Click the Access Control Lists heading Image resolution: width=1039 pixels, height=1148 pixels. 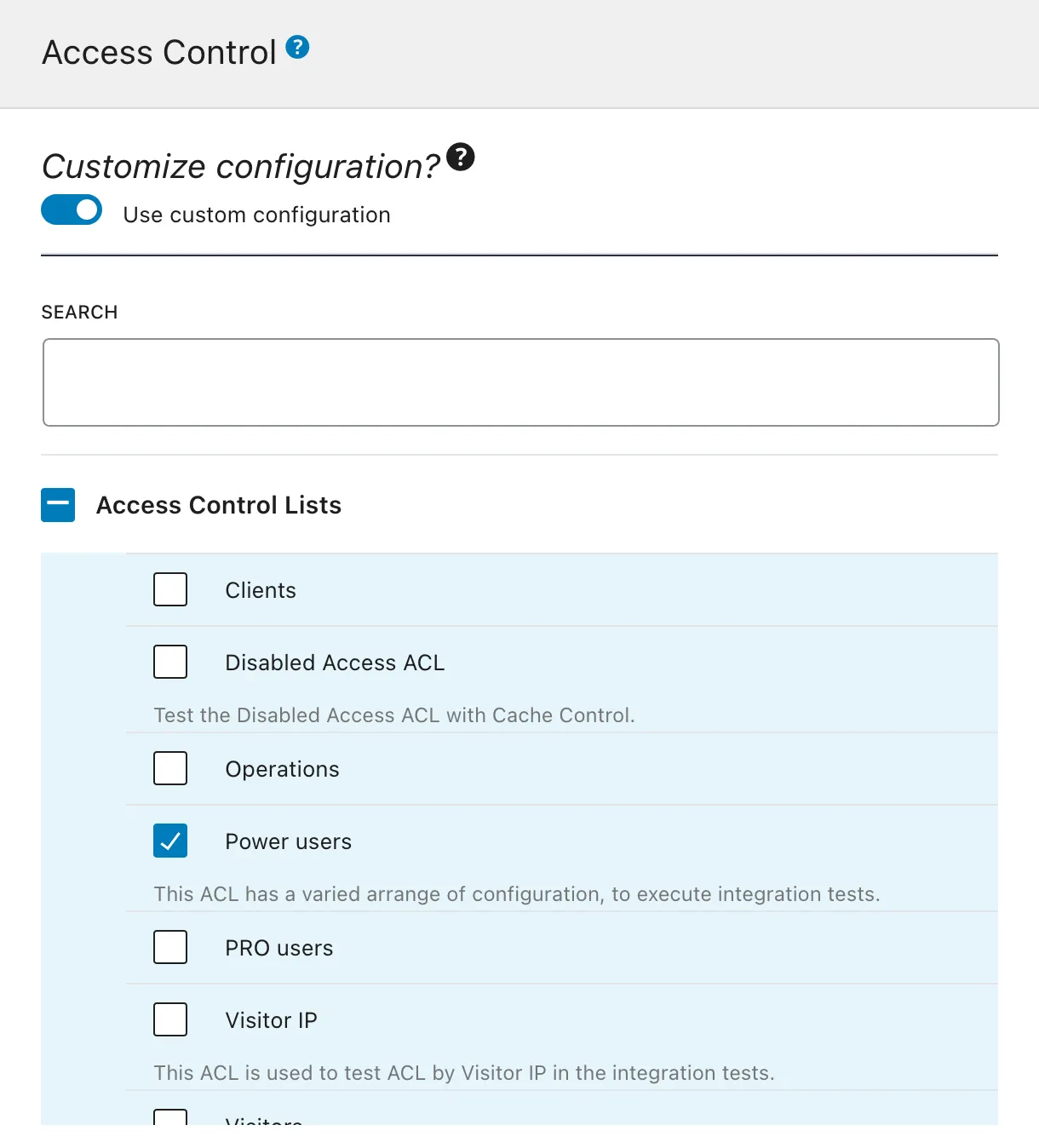click(219, 505)
